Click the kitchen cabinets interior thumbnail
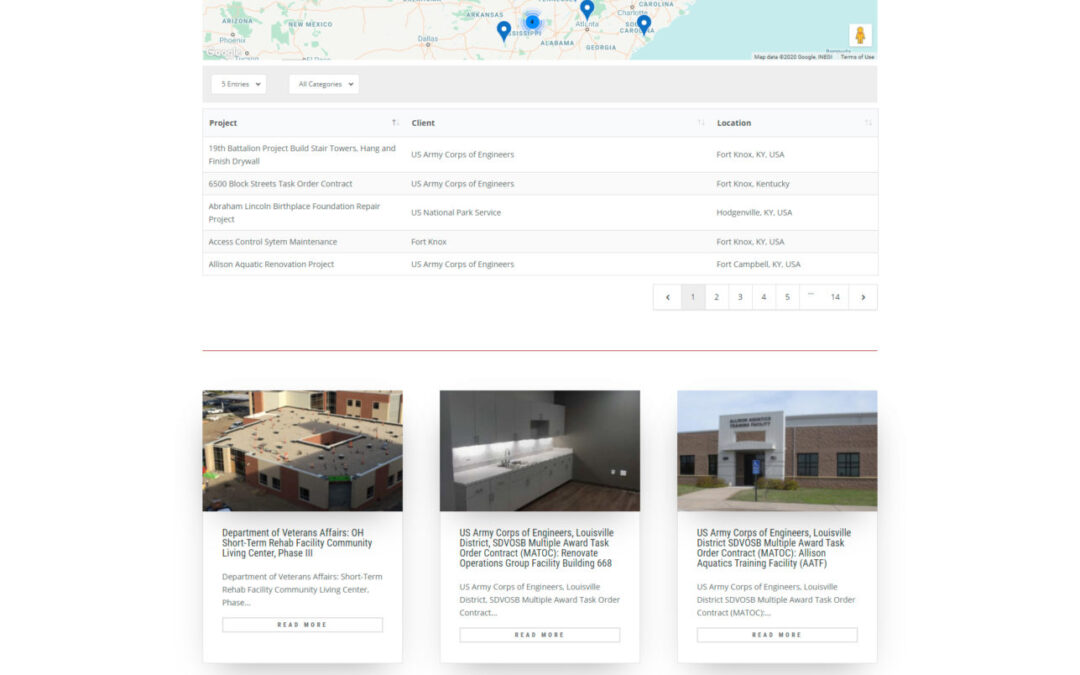The width and height of the screenshot is (1080, 675). point(539,450)
